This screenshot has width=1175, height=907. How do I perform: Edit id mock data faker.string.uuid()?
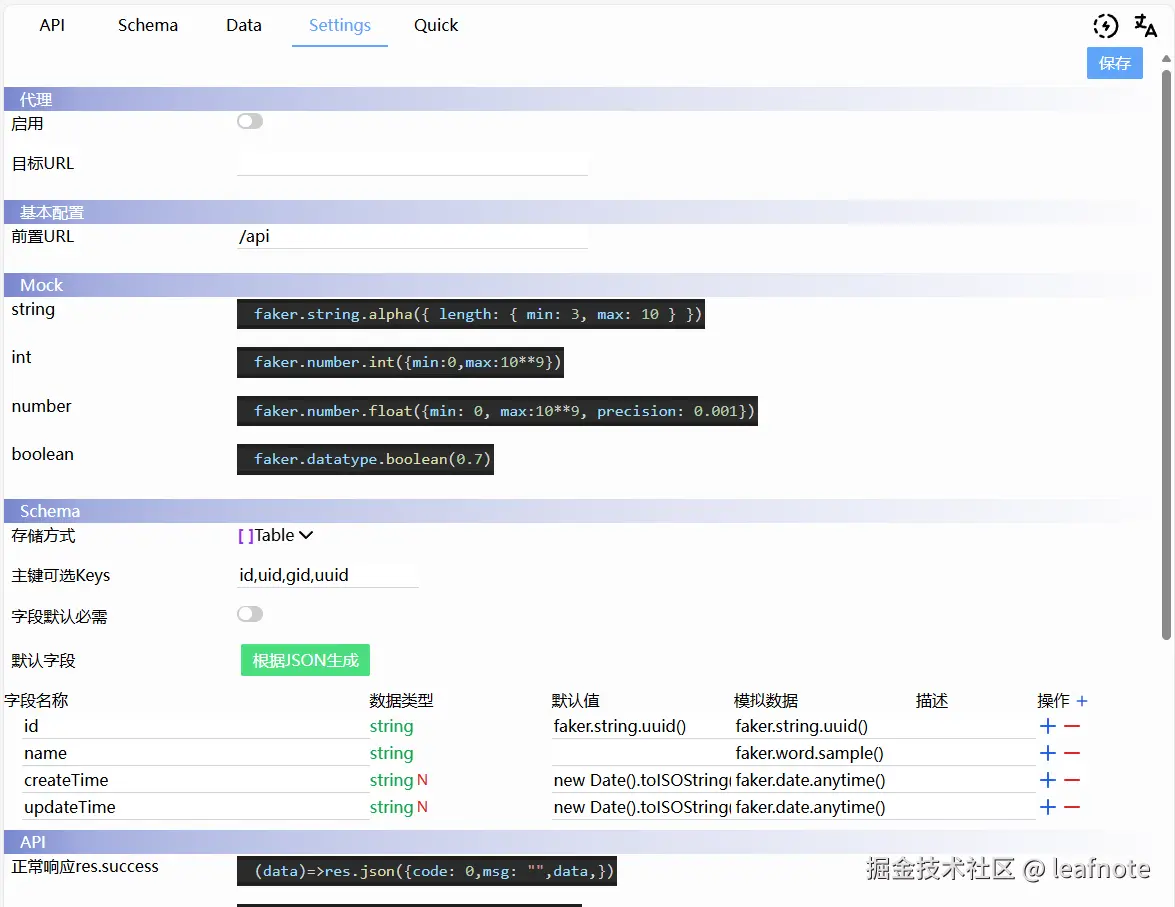(823, 726)
